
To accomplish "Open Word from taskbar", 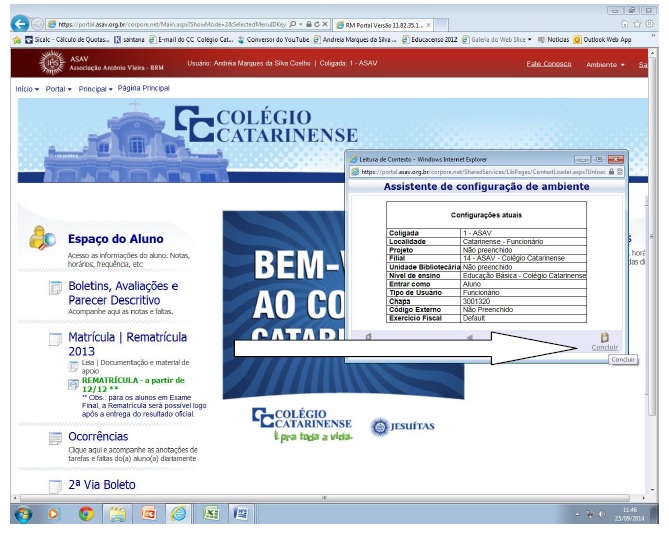I will point(241,514).
